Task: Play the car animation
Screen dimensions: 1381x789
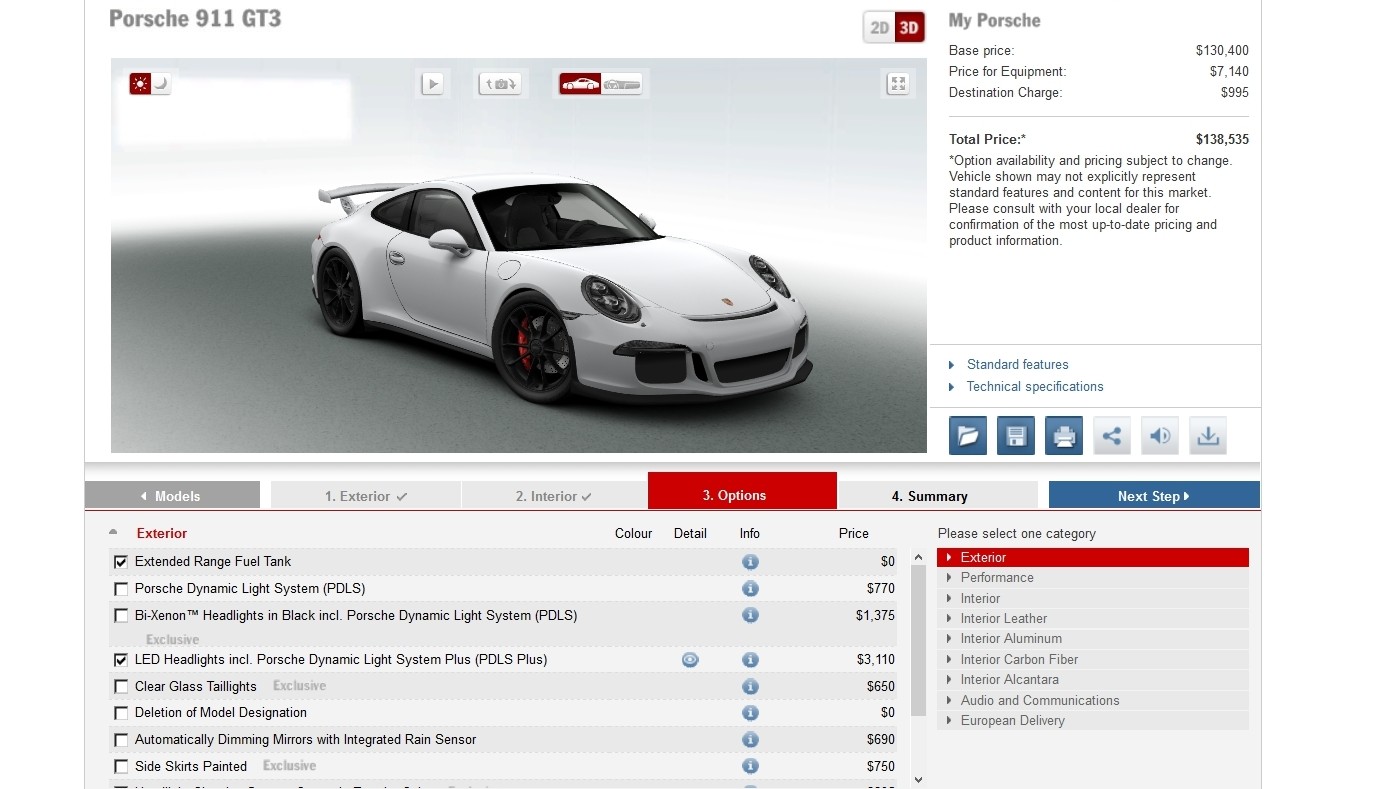Action: [x=432, y=84]
